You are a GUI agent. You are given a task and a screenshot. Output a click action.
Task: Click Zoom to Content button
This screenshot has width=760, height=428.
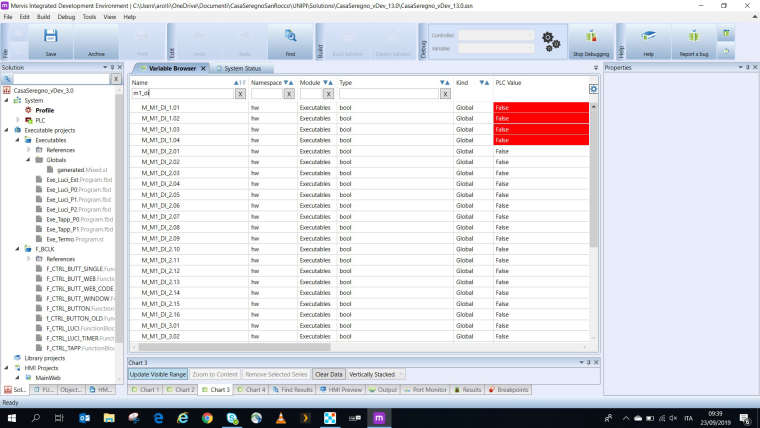click(x=215, y=374)
